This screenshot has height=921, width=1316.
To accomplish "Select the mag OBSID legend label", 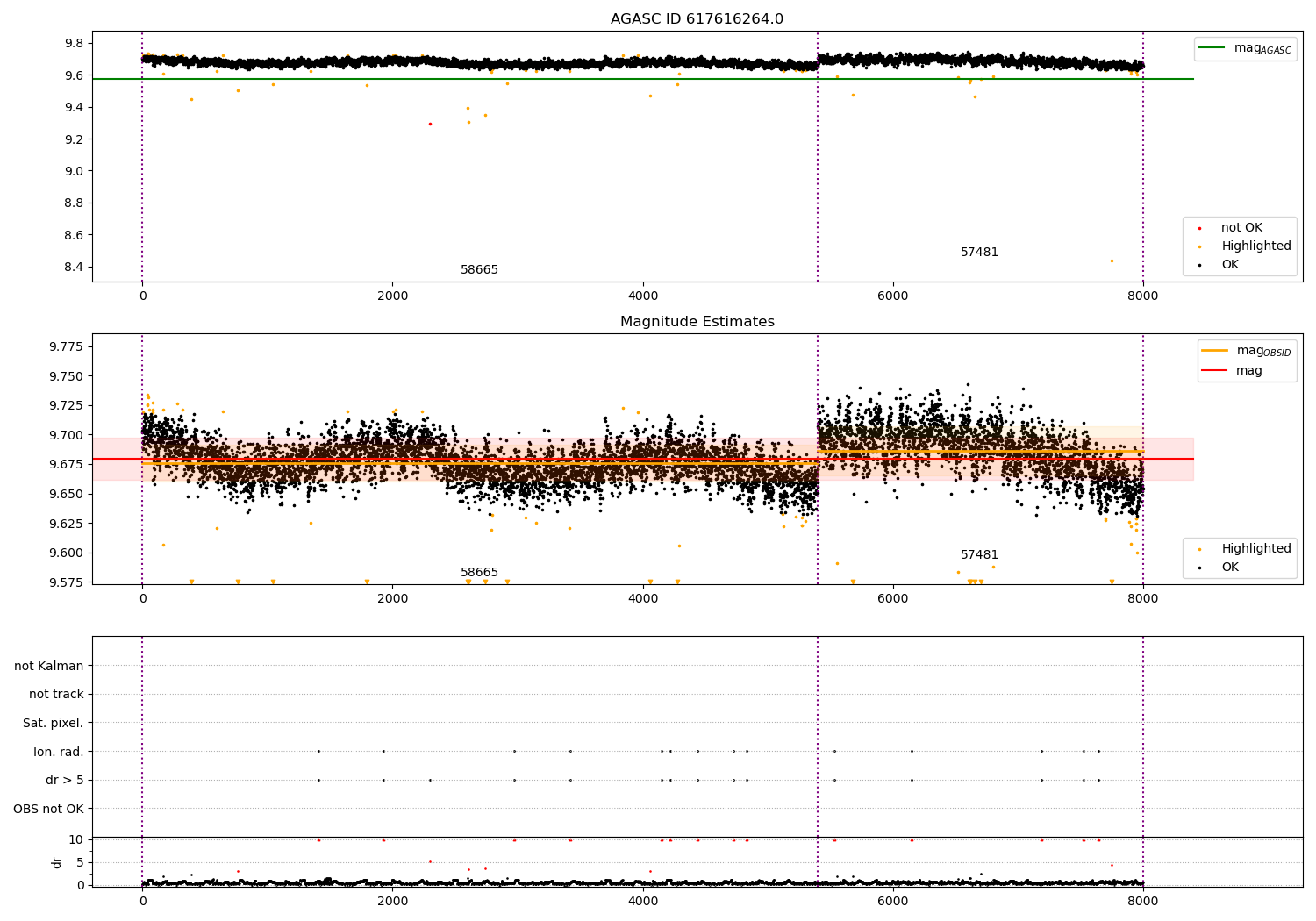I will (x=1263, y=351).
